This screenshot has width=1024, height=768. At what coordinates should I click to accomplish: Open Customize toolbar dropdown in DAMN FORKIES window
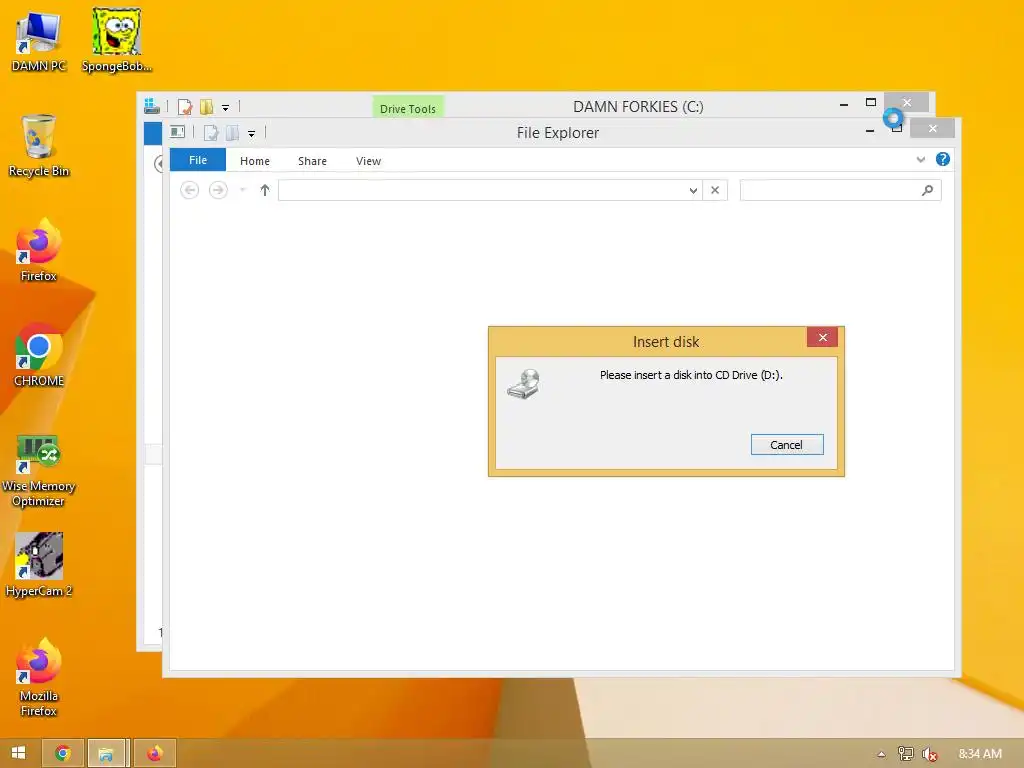225,108
